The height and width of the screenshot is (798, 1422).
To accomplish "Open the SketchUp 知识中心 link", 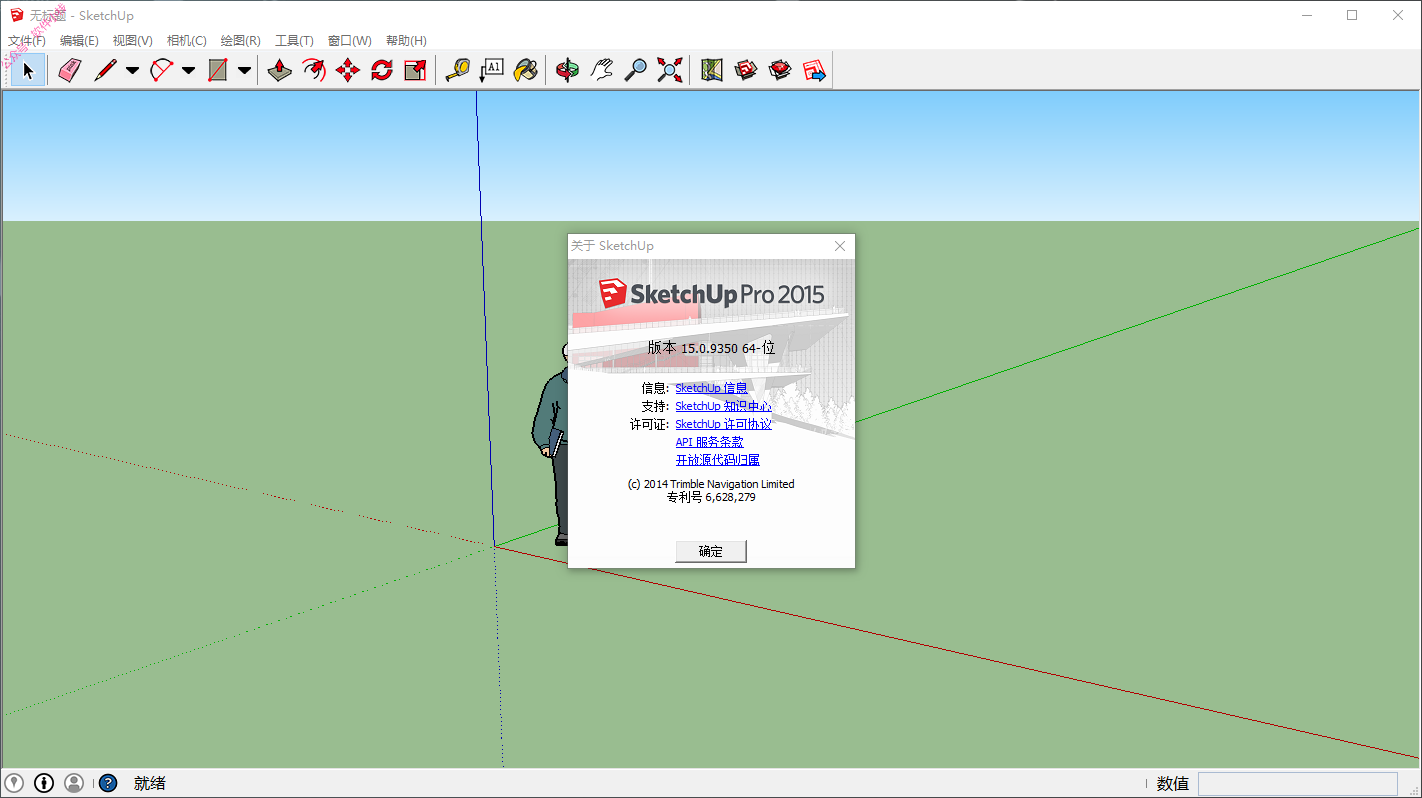I will coord(723,406).
